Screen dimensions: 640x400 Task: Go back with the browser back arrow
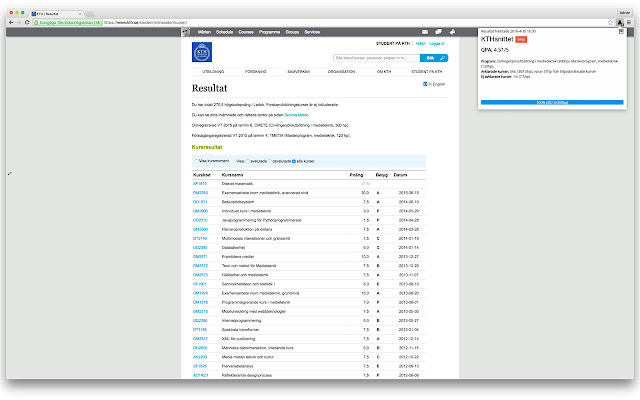pyautogui.click(x=11, y=22)
